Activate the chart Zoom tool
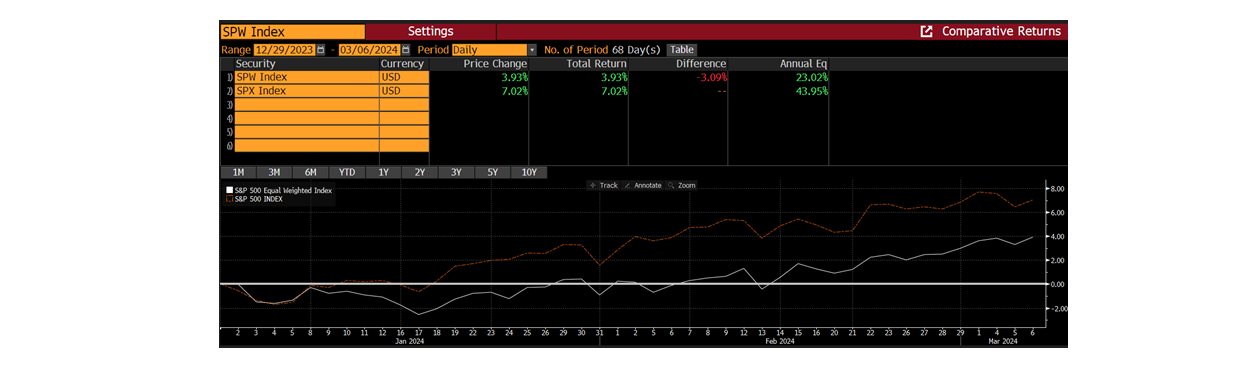 (x=682, y=185)
